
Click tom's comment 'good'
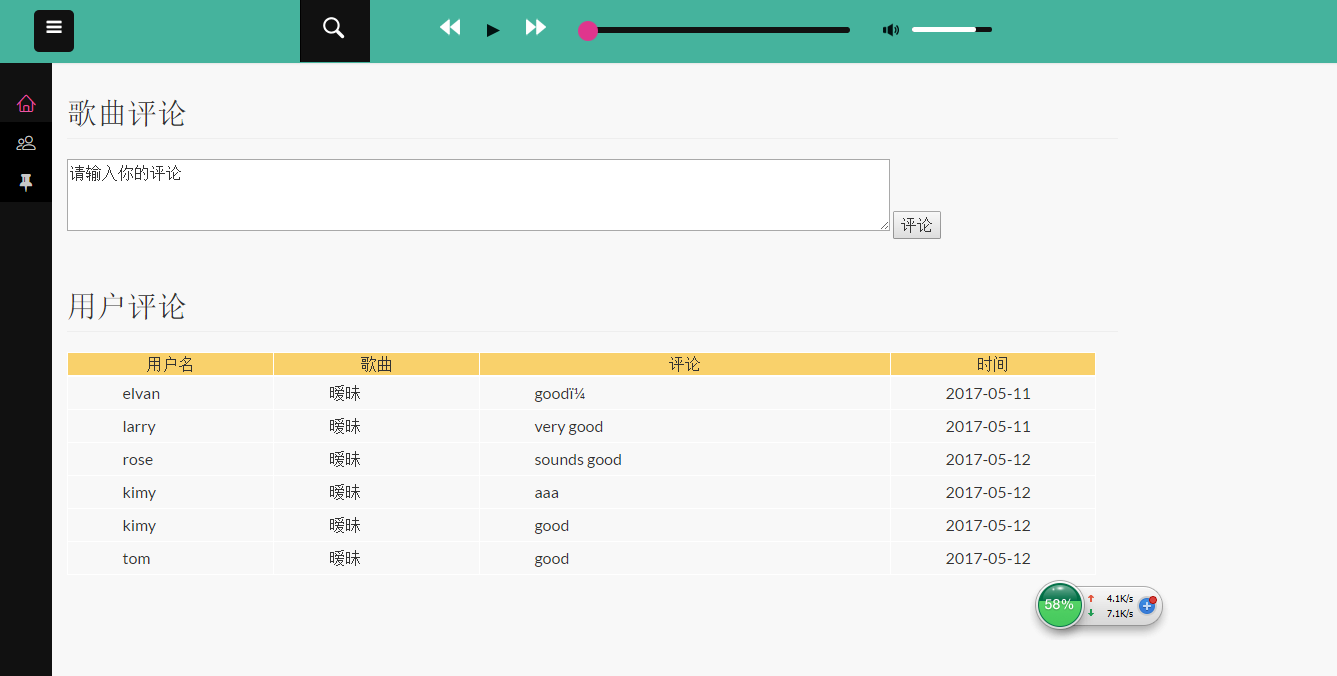pos(552,559)
